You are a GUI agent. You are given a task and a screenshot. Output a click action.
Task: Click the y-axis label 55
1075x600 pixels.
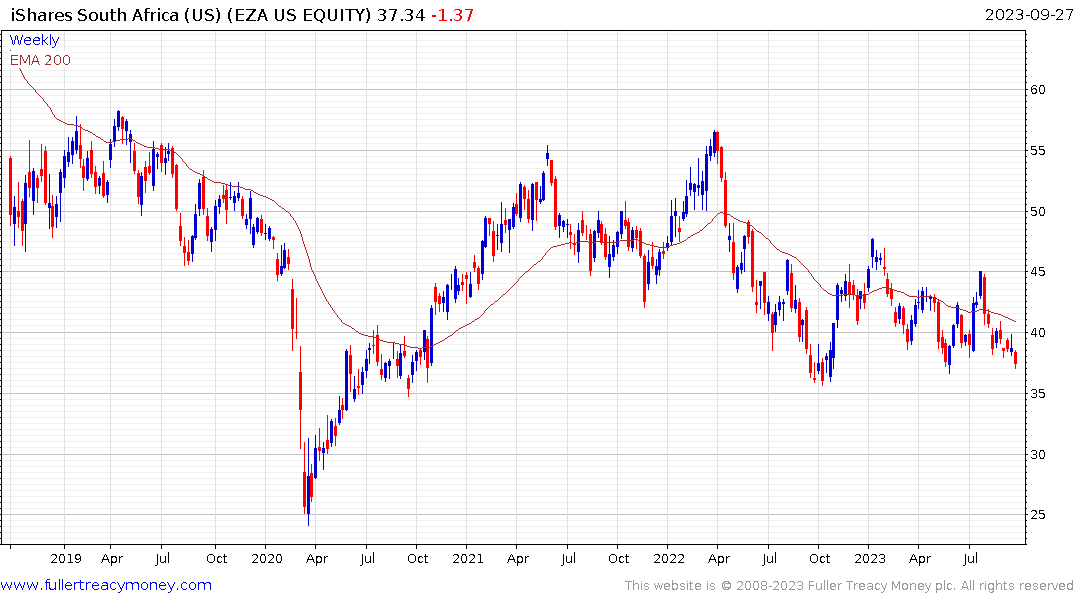pyautogui.click(x=1037, y=151)
